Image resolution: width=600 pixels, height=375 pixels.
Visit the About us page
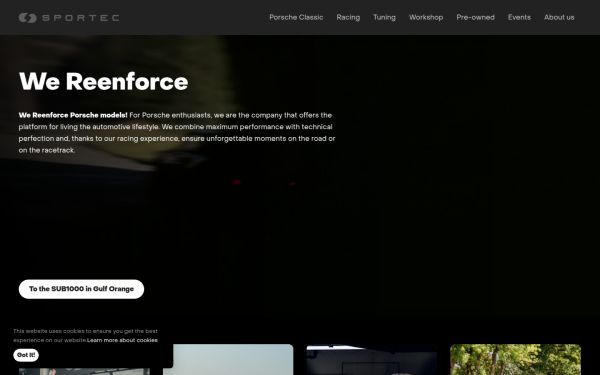(x=559, y=17)
